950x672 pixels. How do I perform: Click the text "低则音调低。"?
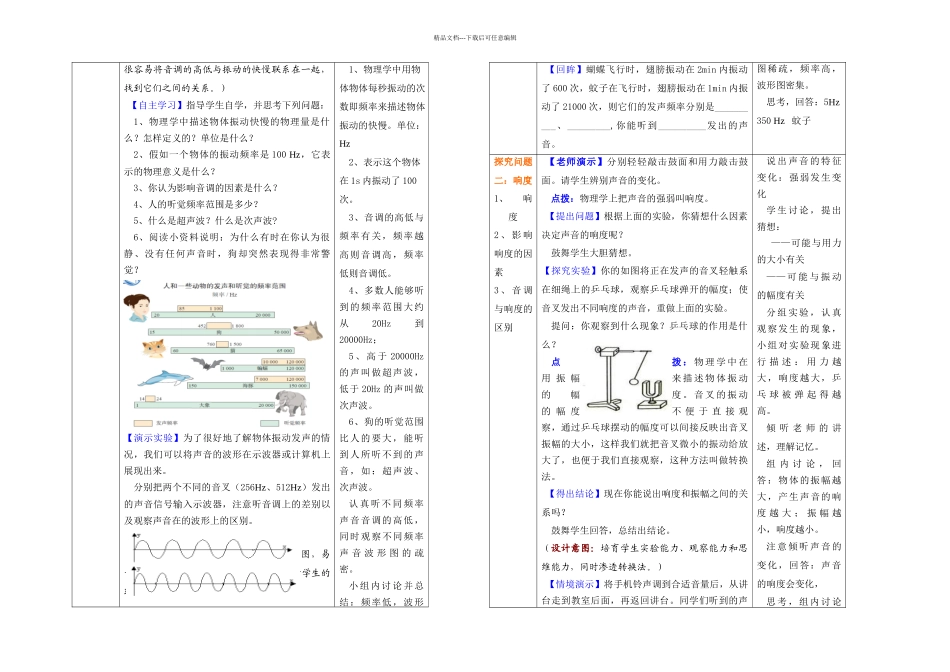point(367,273)
